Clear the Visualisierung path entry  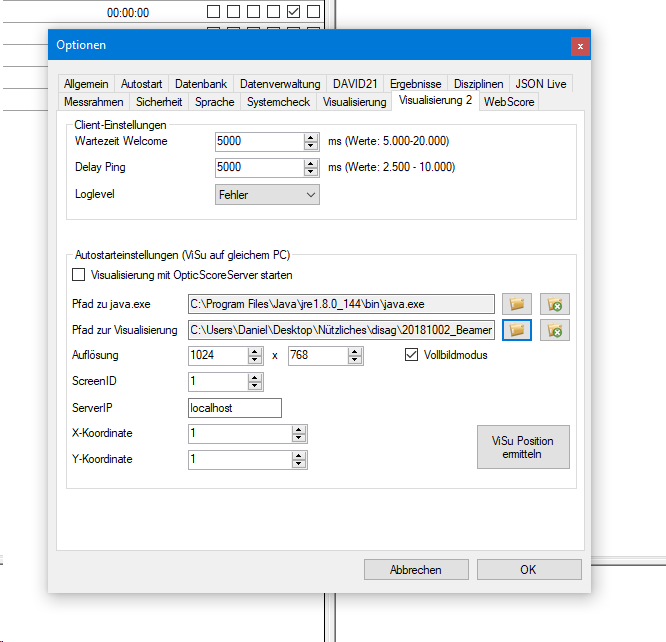(554, 330)
